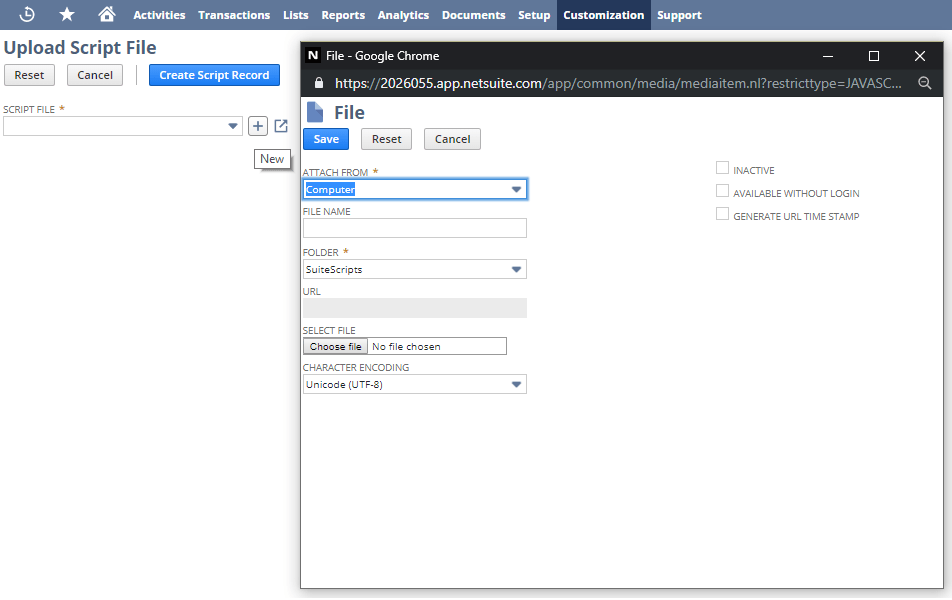Enable GENERATE URL TIME STAMP
Image resolution: width=952 pixels, height=600 pixels.
(x=722, y=213)
